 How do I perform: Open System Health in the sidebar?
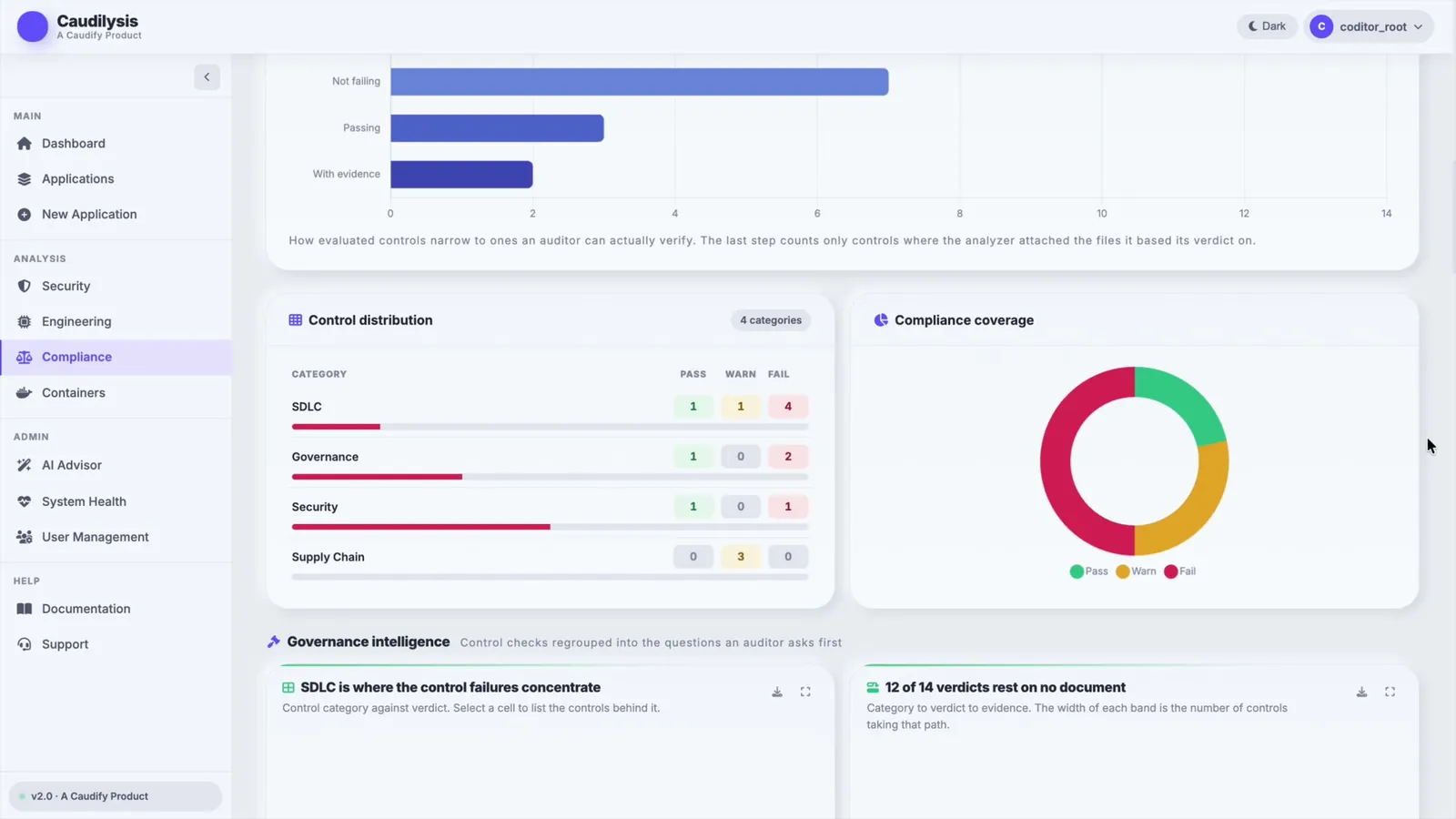point(116,501)
